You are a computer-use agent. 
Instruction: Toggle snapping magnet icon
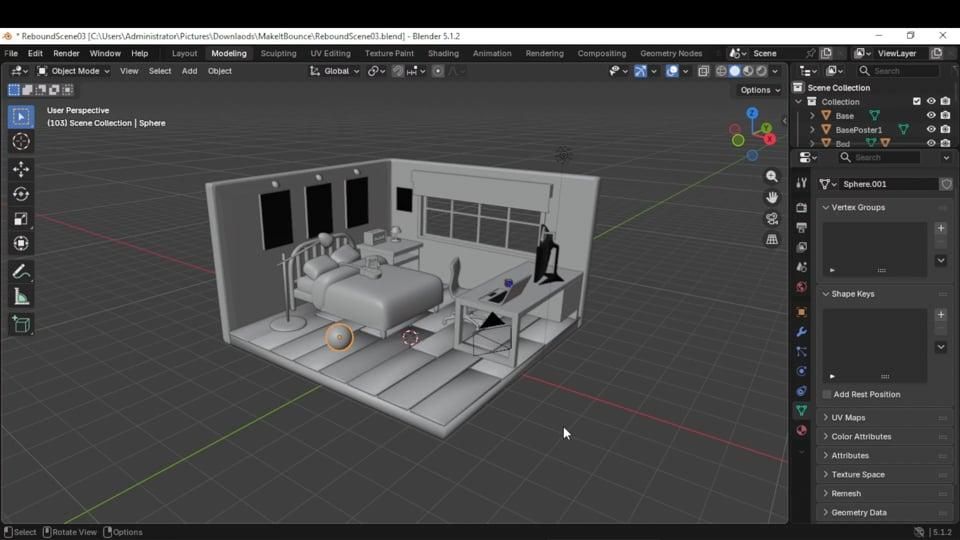[x=398, y=71]
